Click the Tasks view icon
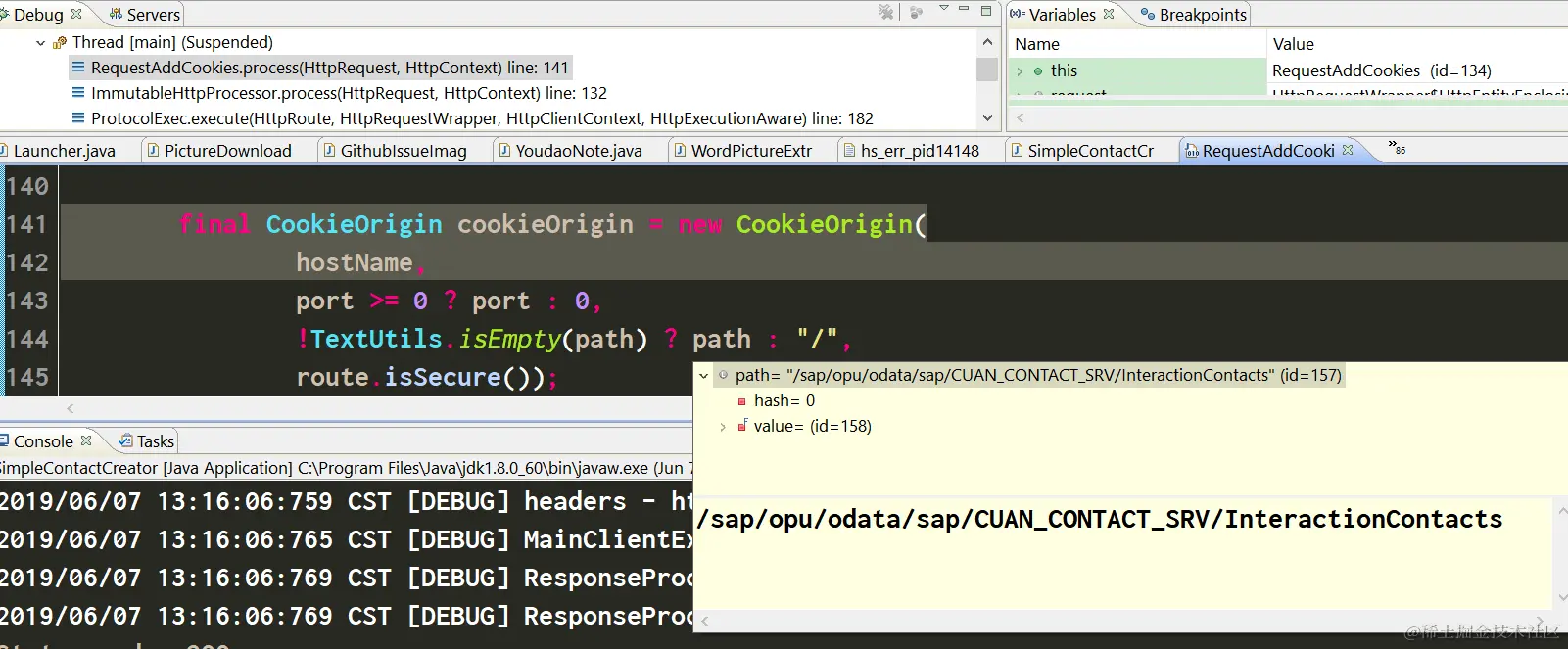The width and height of the screenshot is (1568, 649). (x=125, y=441)
